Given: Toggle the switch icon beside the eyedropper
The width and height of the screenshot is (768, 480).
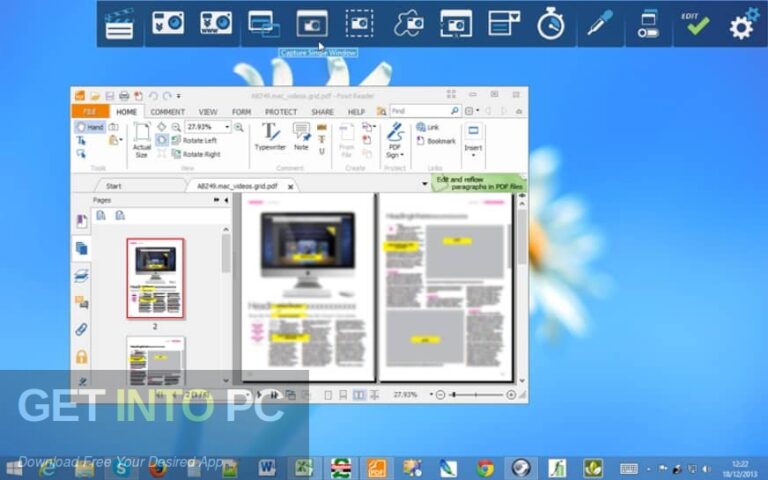Looking at the screenshot, I should pyautogui.click(x=648, y=24).
